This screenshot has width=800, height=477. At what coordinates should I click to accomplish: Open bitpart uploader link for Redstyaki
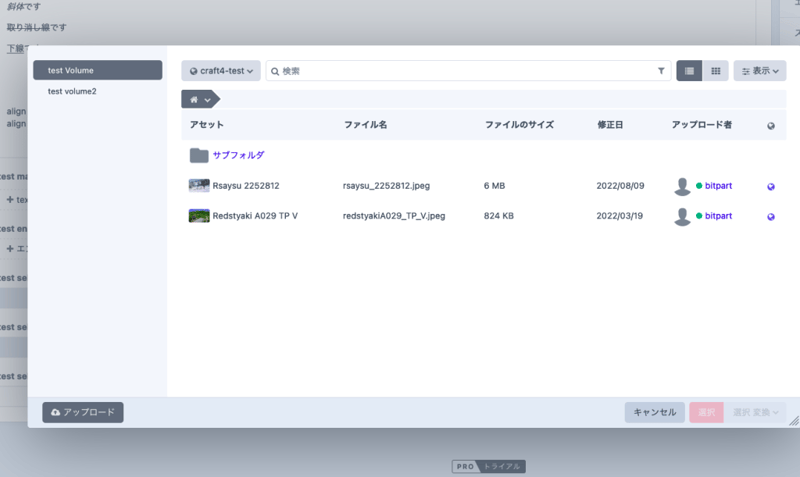718,216
